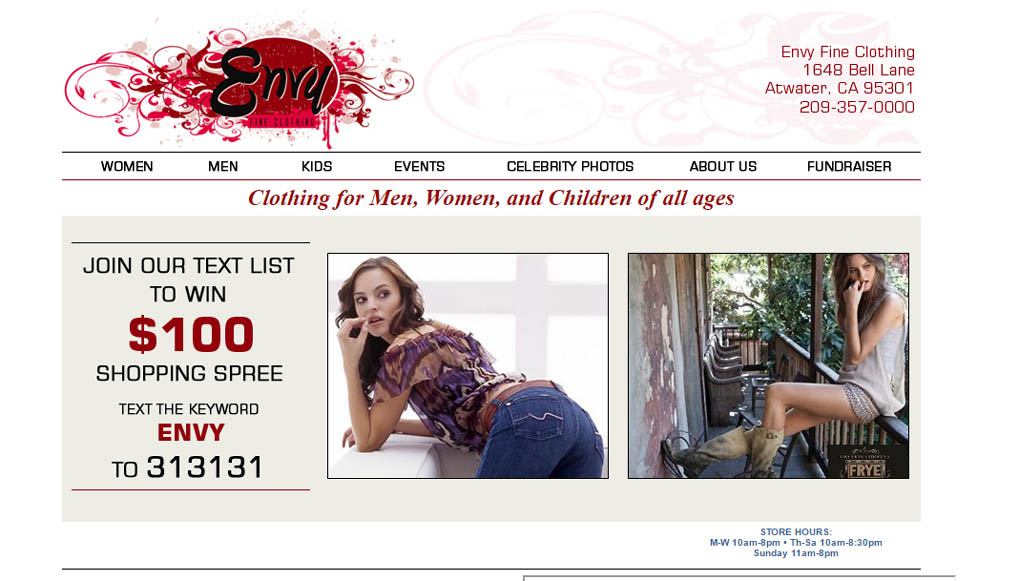Click the $100 shopping spree text
Viewport: 1019px width, 581px height.
[x=191, y=335]
